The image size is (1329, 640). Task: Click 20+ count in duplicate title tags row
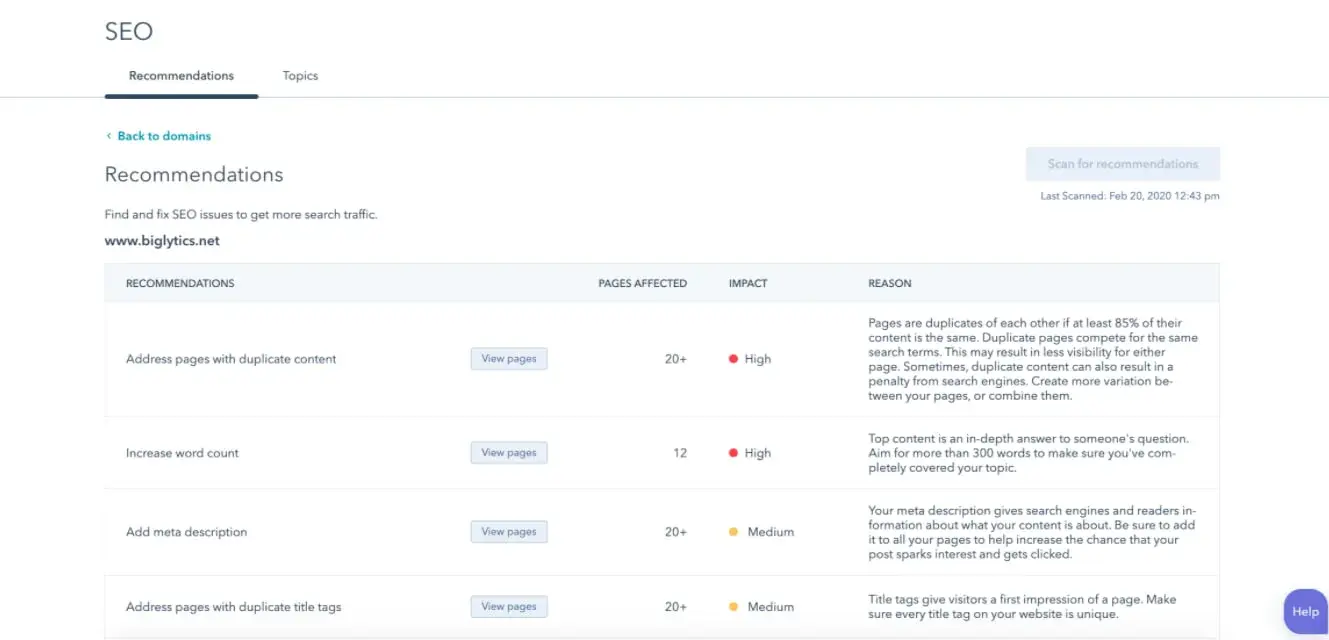(x=676, y=607)
